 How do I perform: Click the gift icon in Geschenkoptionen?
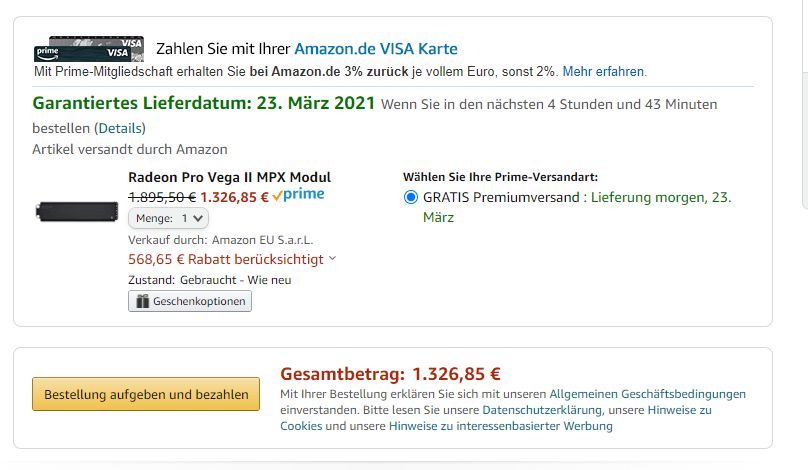(142, 301)
